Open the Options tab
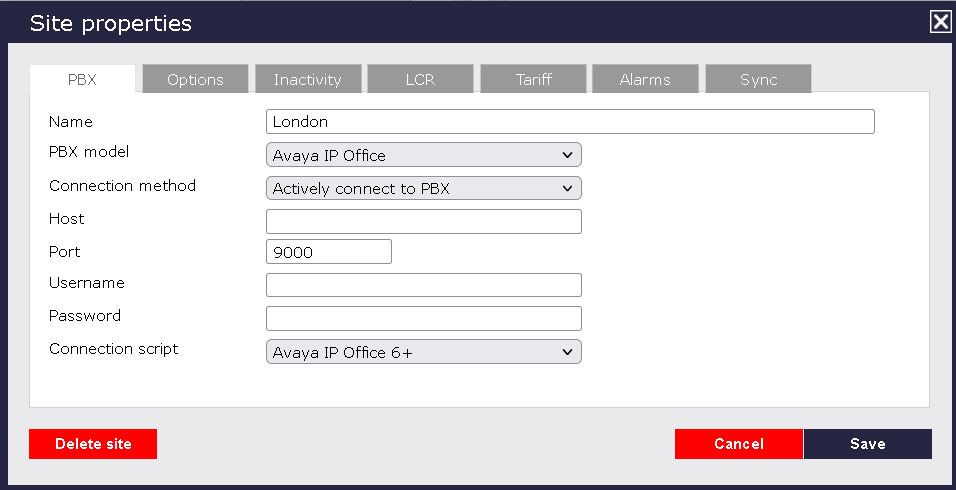Viewport: 956px width, 490px height. pyautogui.click(x=195, y=80)
